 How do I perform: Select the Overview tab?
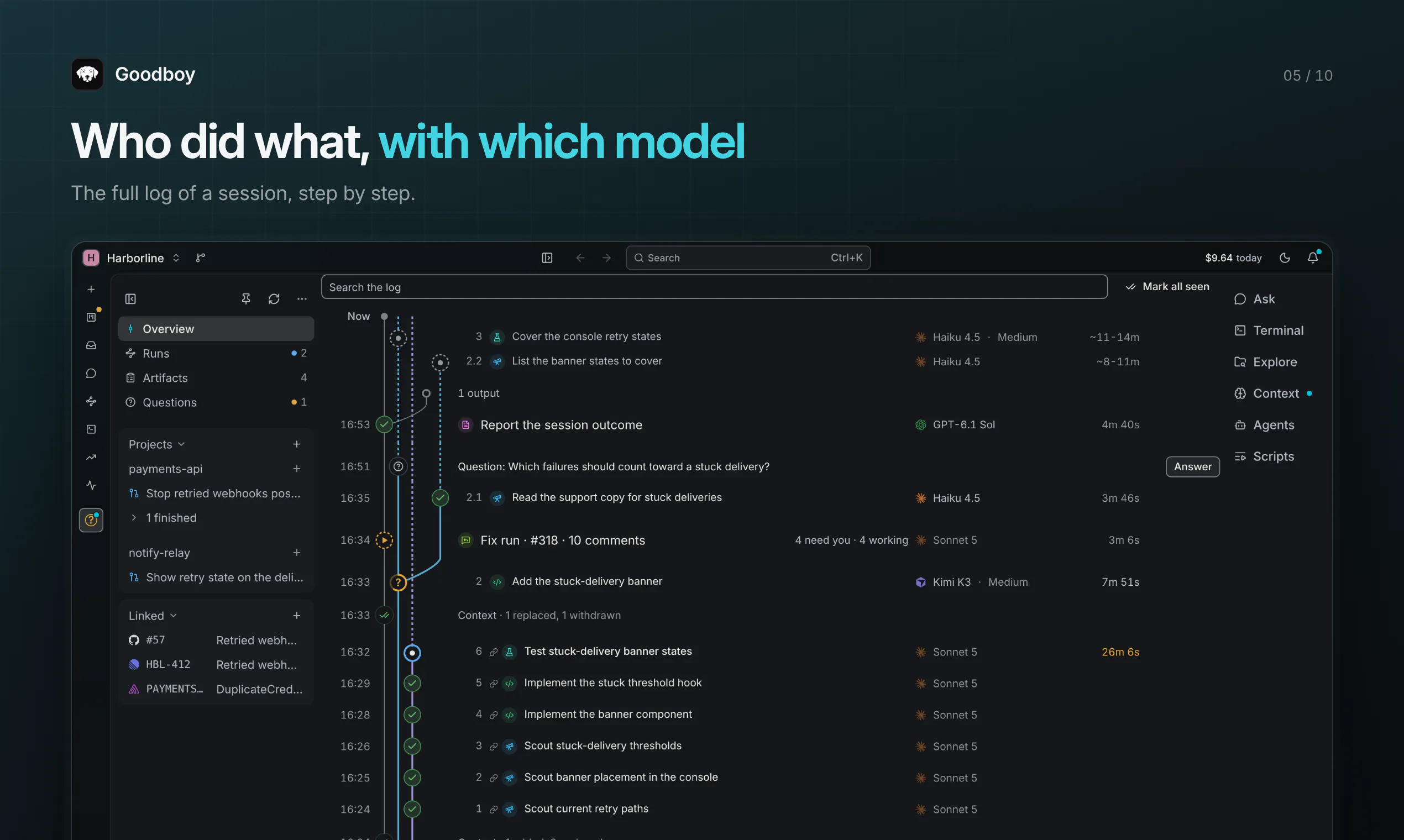[x=216, y=329]
